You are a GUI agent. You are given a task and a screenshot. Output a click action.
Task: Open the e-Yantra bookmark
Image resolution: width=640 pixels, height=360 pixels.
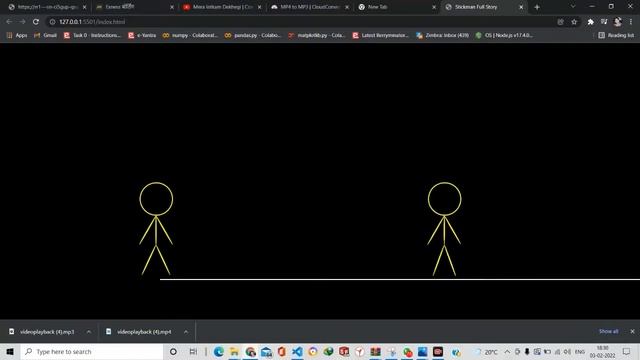142,36
